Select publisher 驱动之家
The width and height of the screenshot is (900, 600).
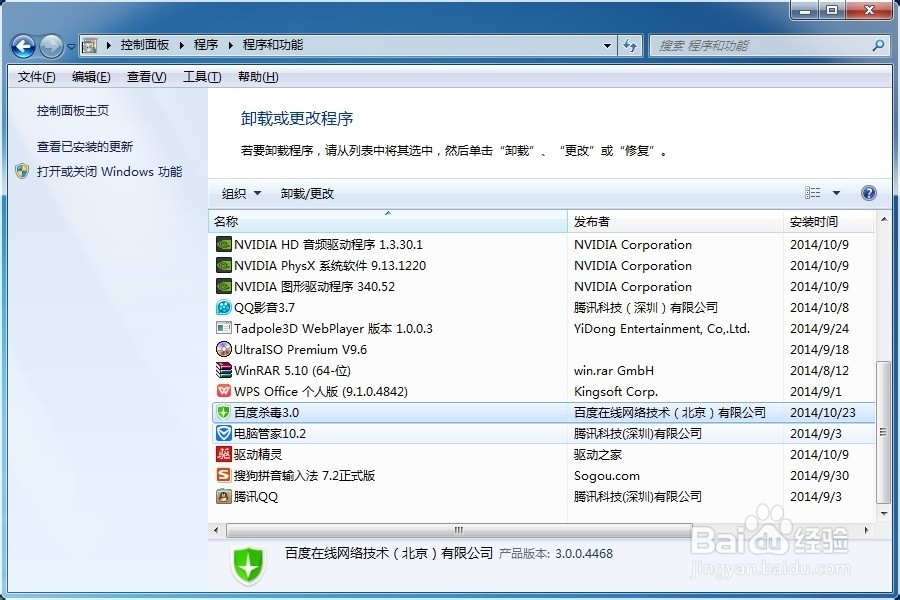(598, 454)
